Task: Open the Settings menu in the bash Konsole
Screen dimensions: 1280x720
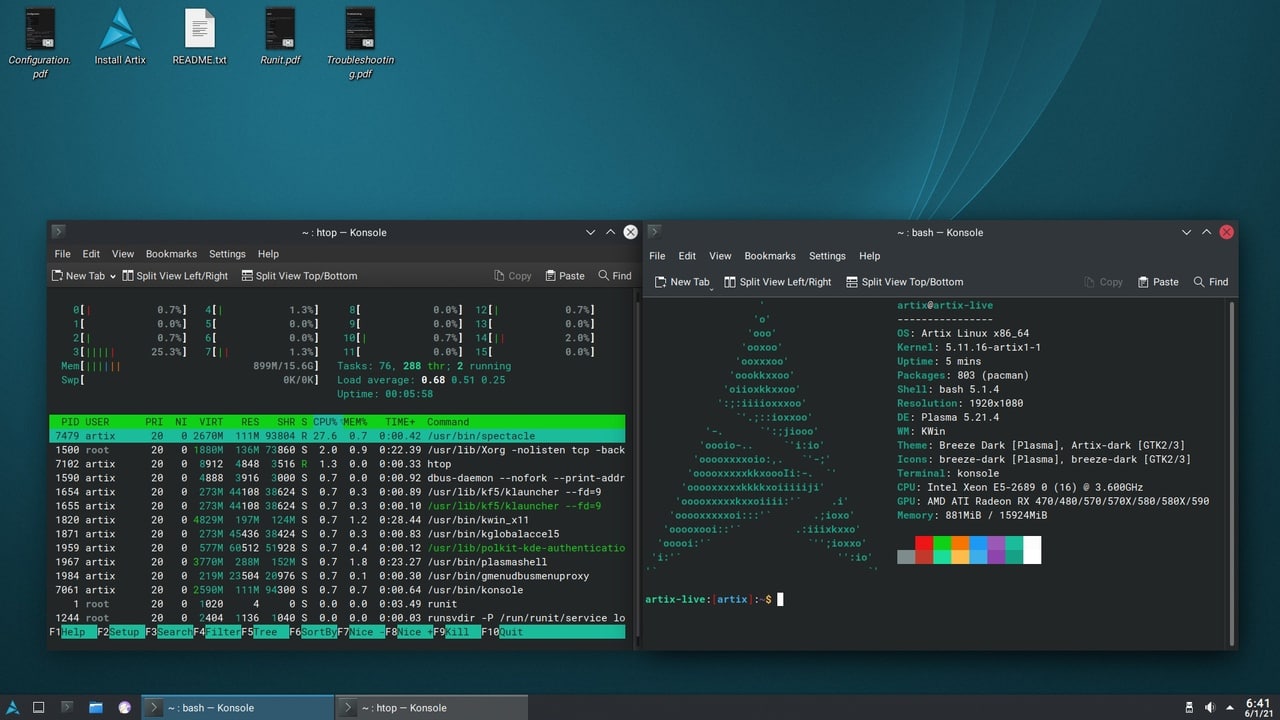Action: [x=827, y=256]
